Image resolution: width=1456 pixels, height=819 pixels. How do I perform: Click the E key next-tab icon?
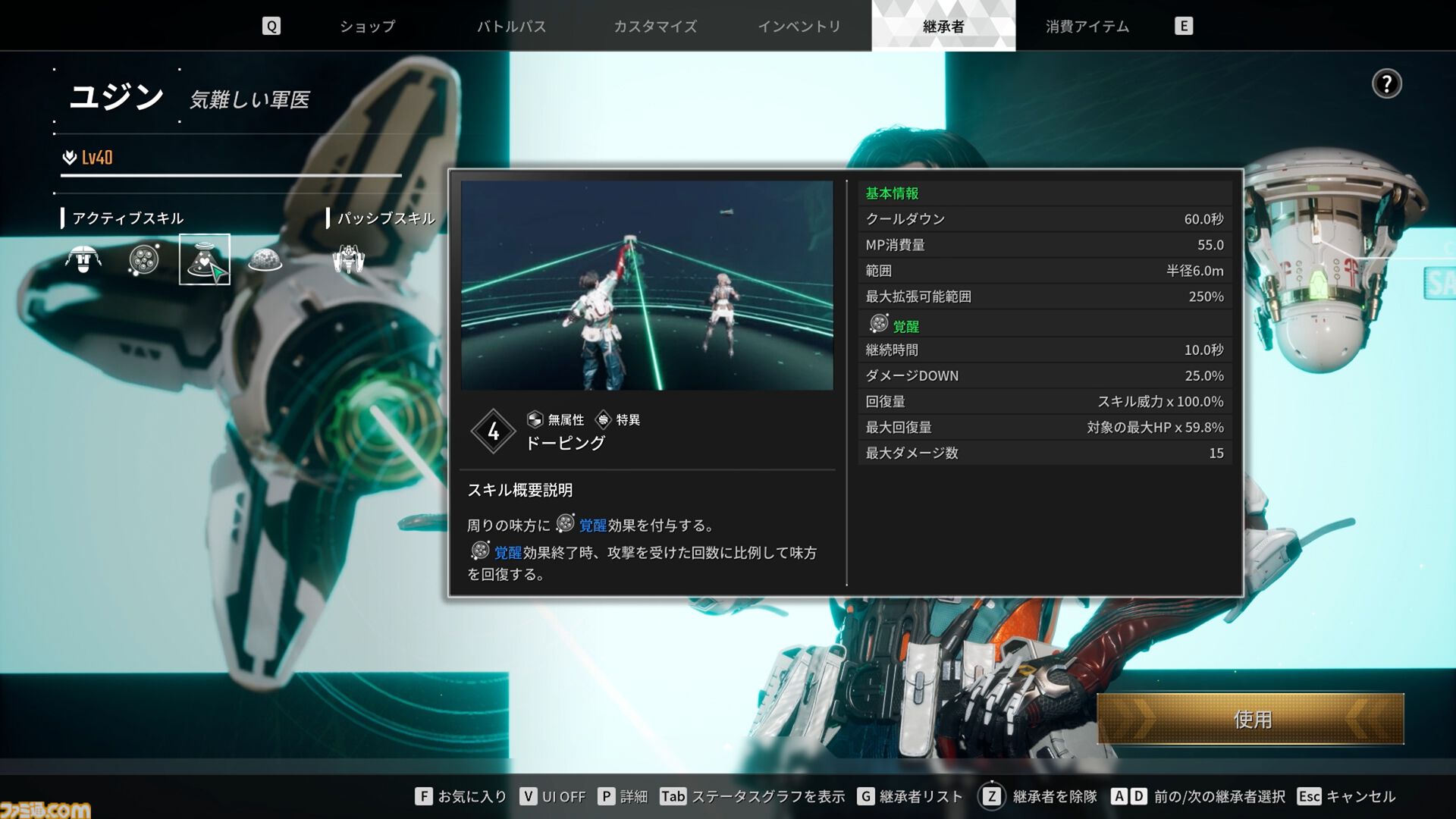click(1183, 26)
